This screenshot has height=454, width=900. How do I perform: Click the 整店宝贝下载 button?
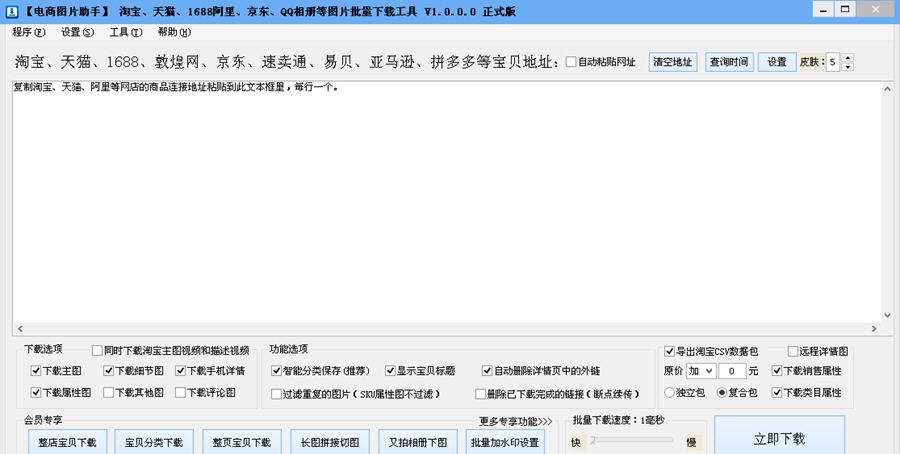pos(68,442)
